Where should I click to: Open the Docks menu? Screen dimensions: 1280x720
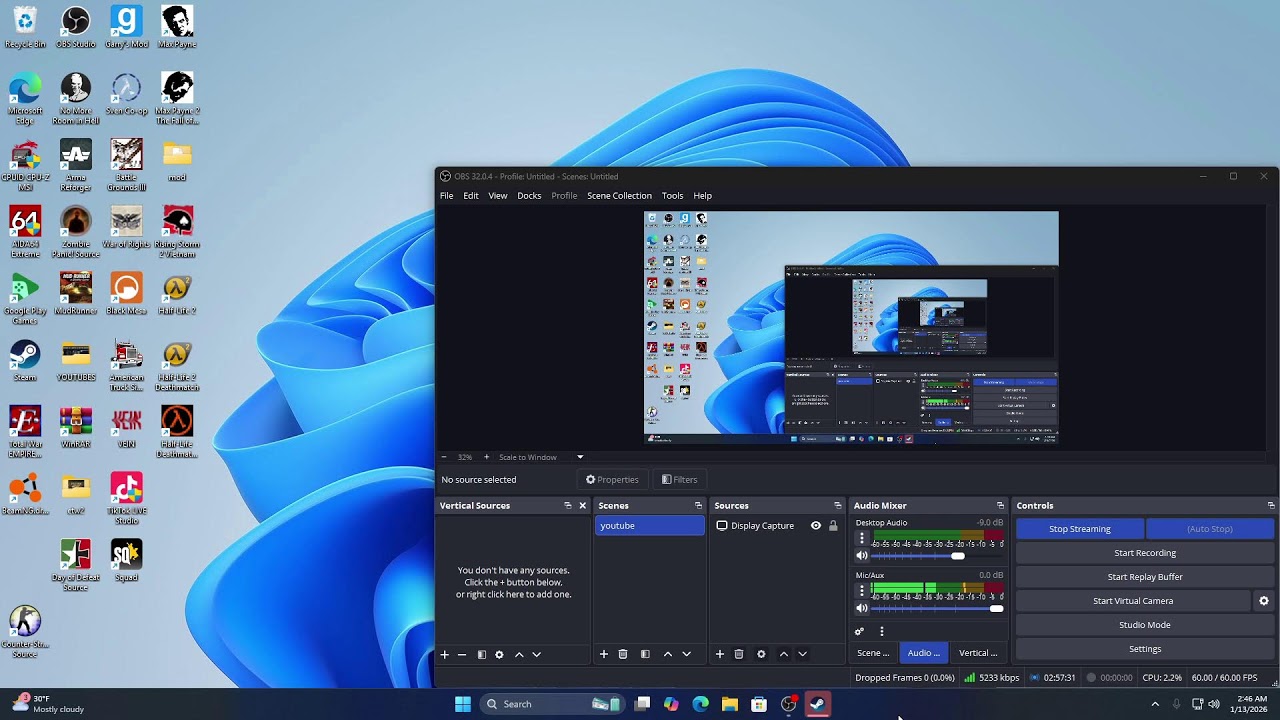pos(529,196)
